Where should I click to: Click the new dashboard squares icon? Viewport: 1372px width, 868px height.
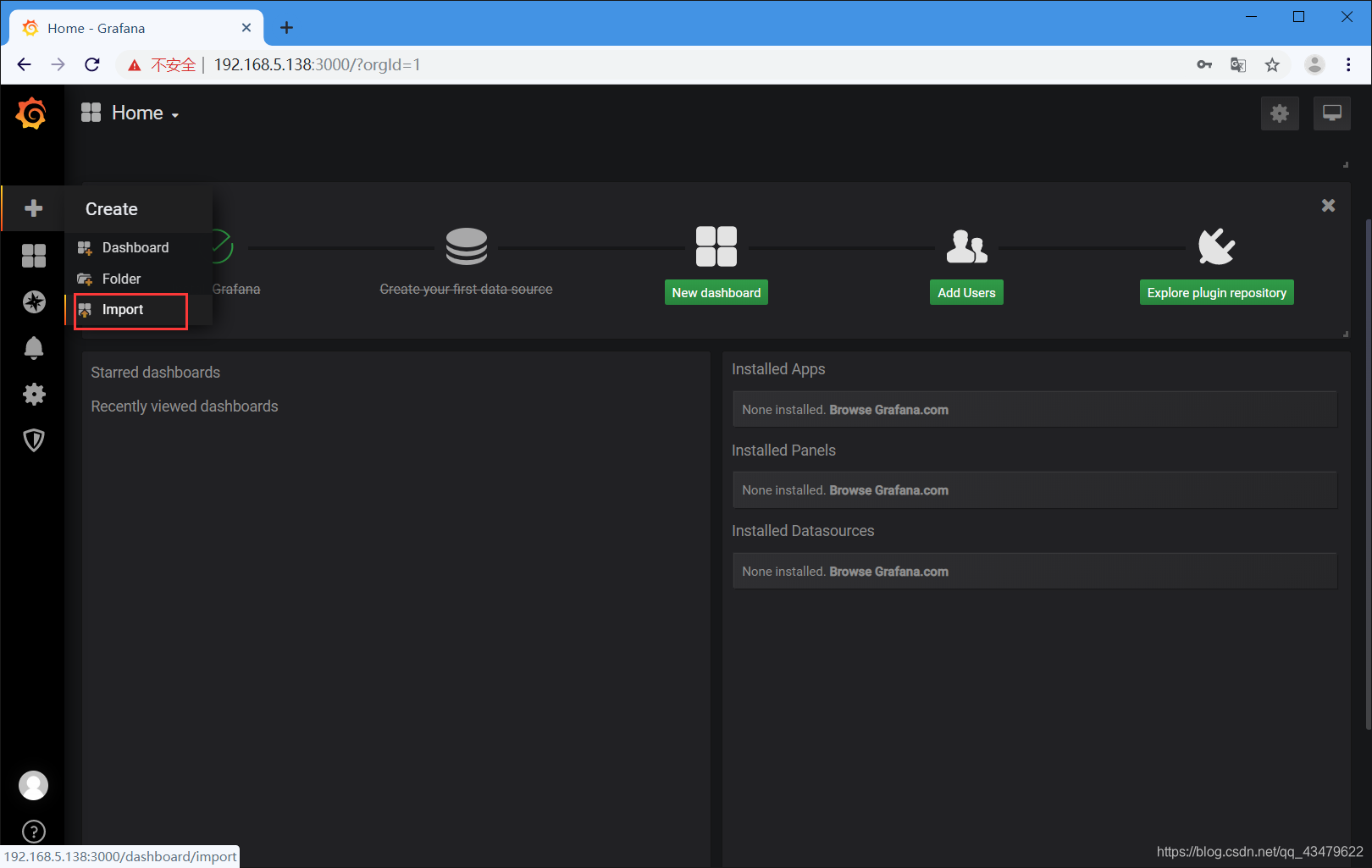click(x=716, y=246)
